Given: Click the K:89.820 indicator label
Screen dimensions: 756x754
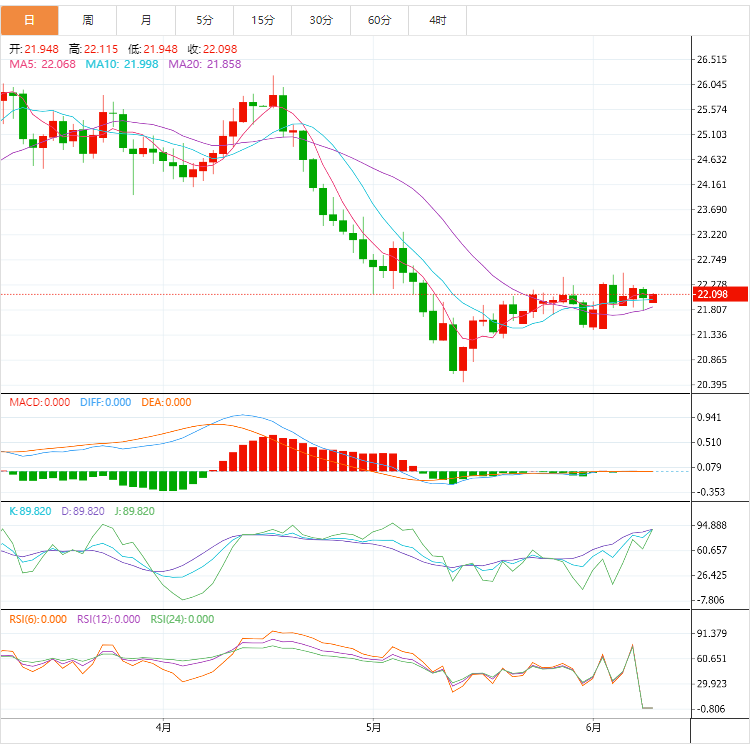Looking at the screenshot, I should 30,511.
